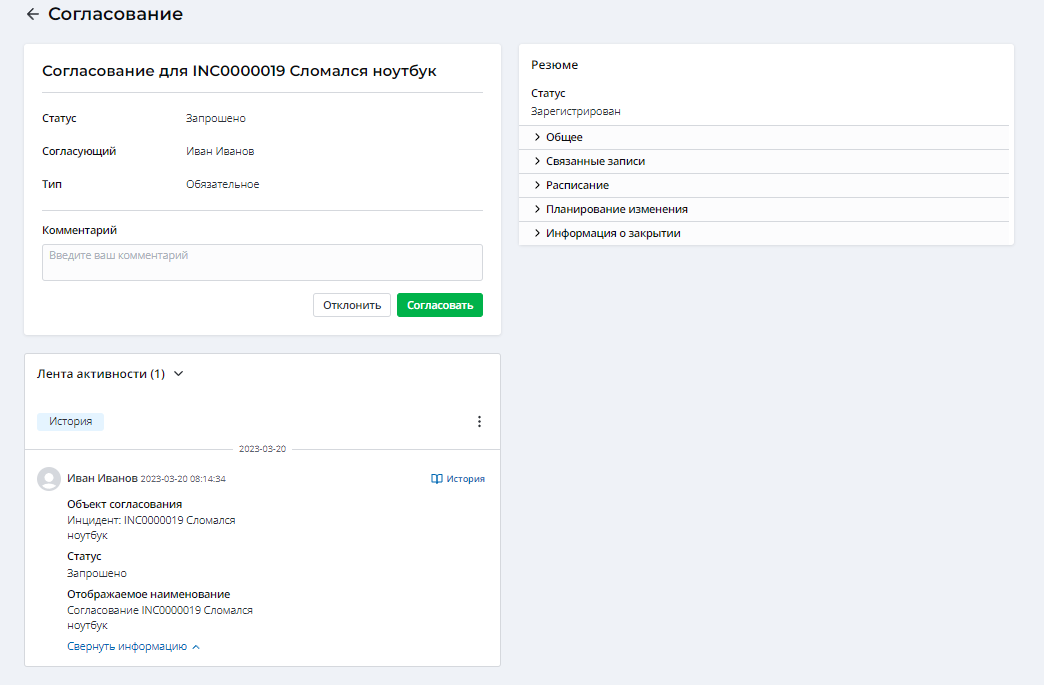Expand the Общее section
The height and width of the screenshot is (685, 1044).
[564, 137]
